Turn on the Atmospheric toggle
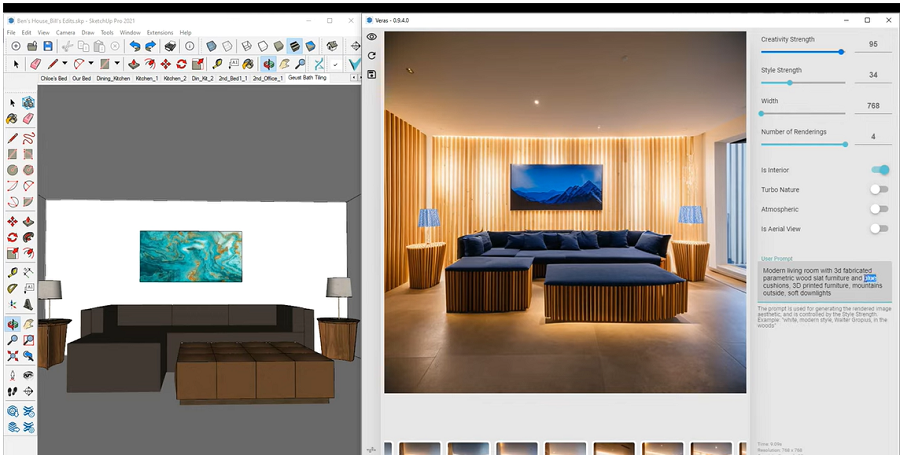Image resolution: width=900 pixels, height=455 pixels. (x=878, y=209)
